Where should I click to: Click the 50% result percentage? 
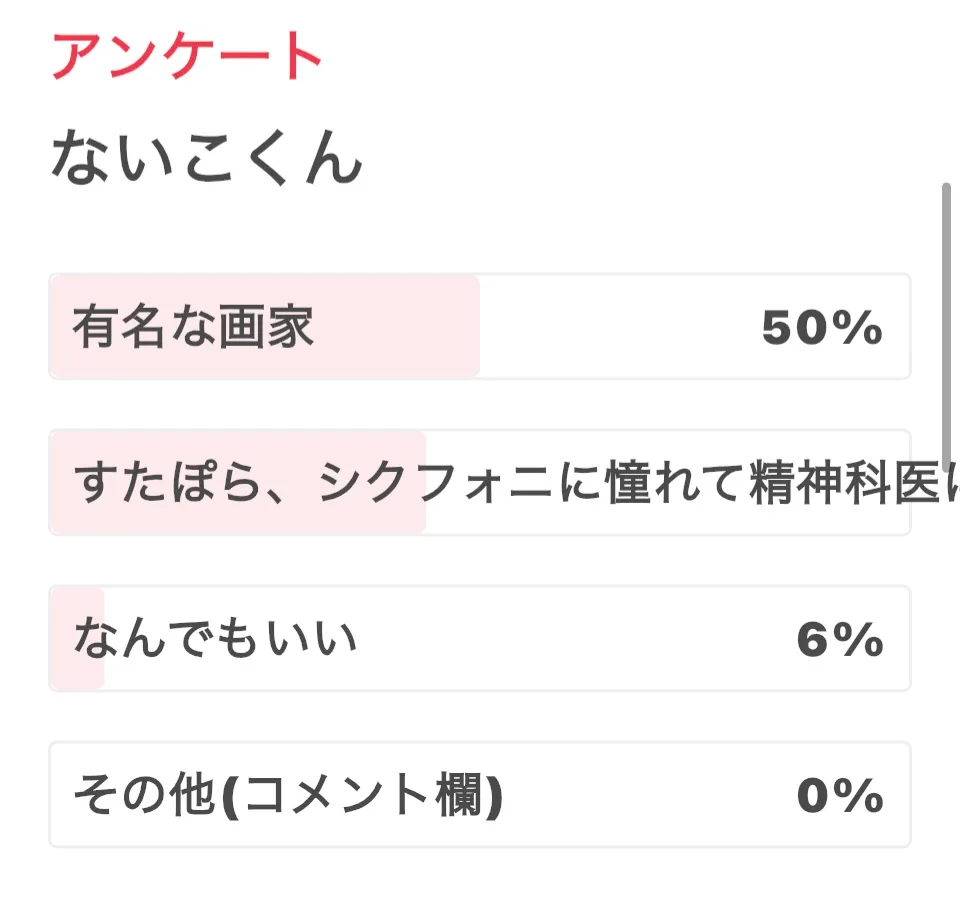tap(822, 328)
